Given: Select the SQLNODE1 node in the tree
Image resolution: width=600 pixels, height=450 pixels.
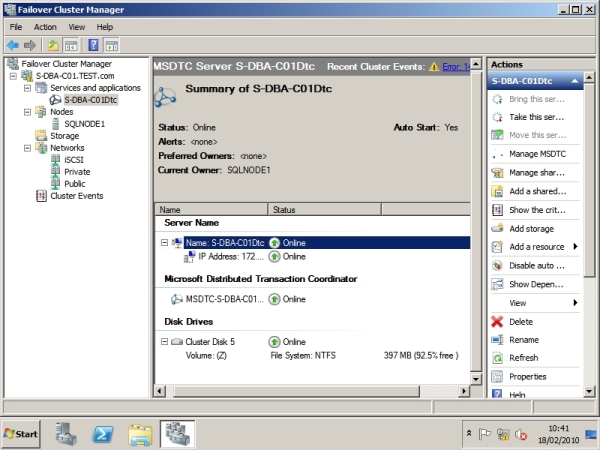Looking at the screenshot, I should (x=84, y=124).
